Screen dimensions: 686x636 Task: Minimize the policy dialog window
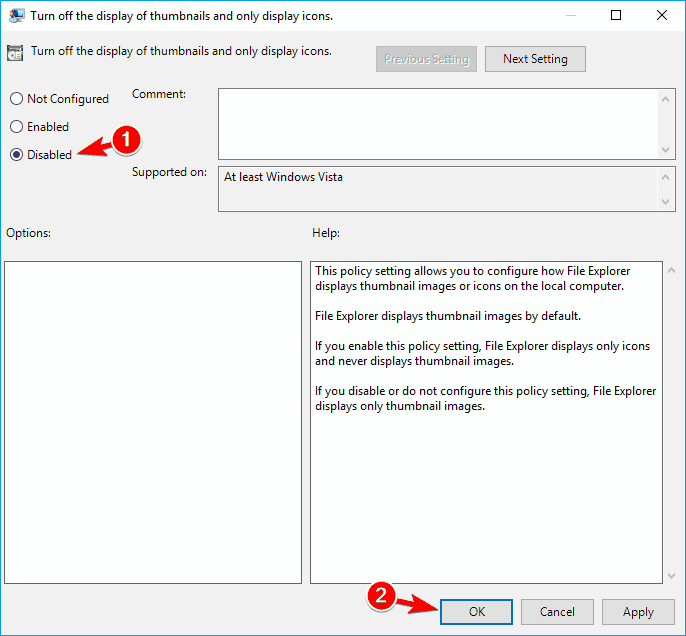570,15
